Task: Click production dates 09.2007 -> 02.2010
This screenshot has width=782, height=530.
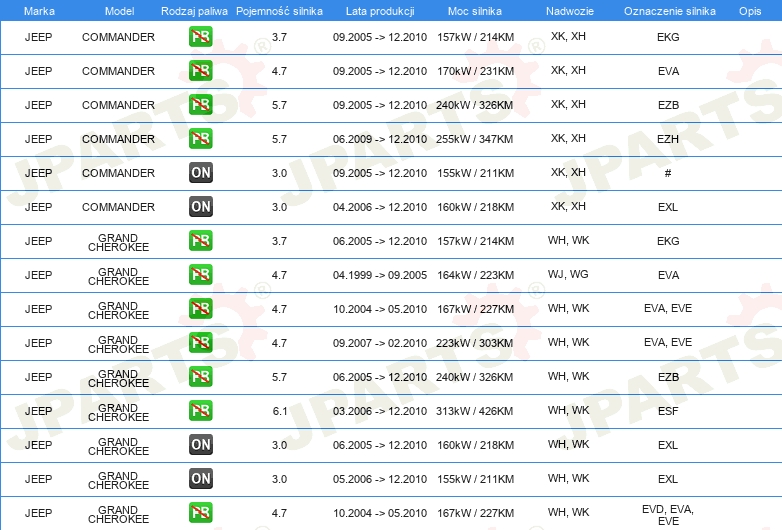Action: click(380, 343)
